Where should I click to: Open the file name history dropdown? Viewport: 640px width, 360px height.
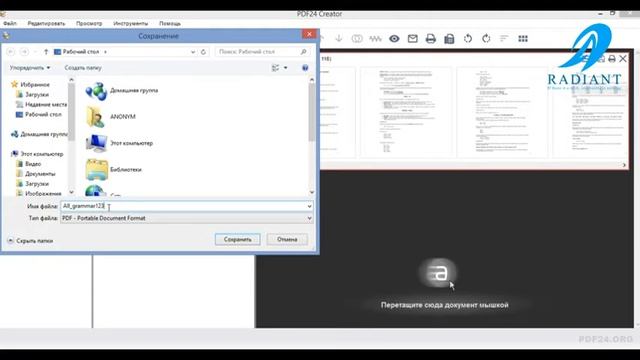click(309, 206)
